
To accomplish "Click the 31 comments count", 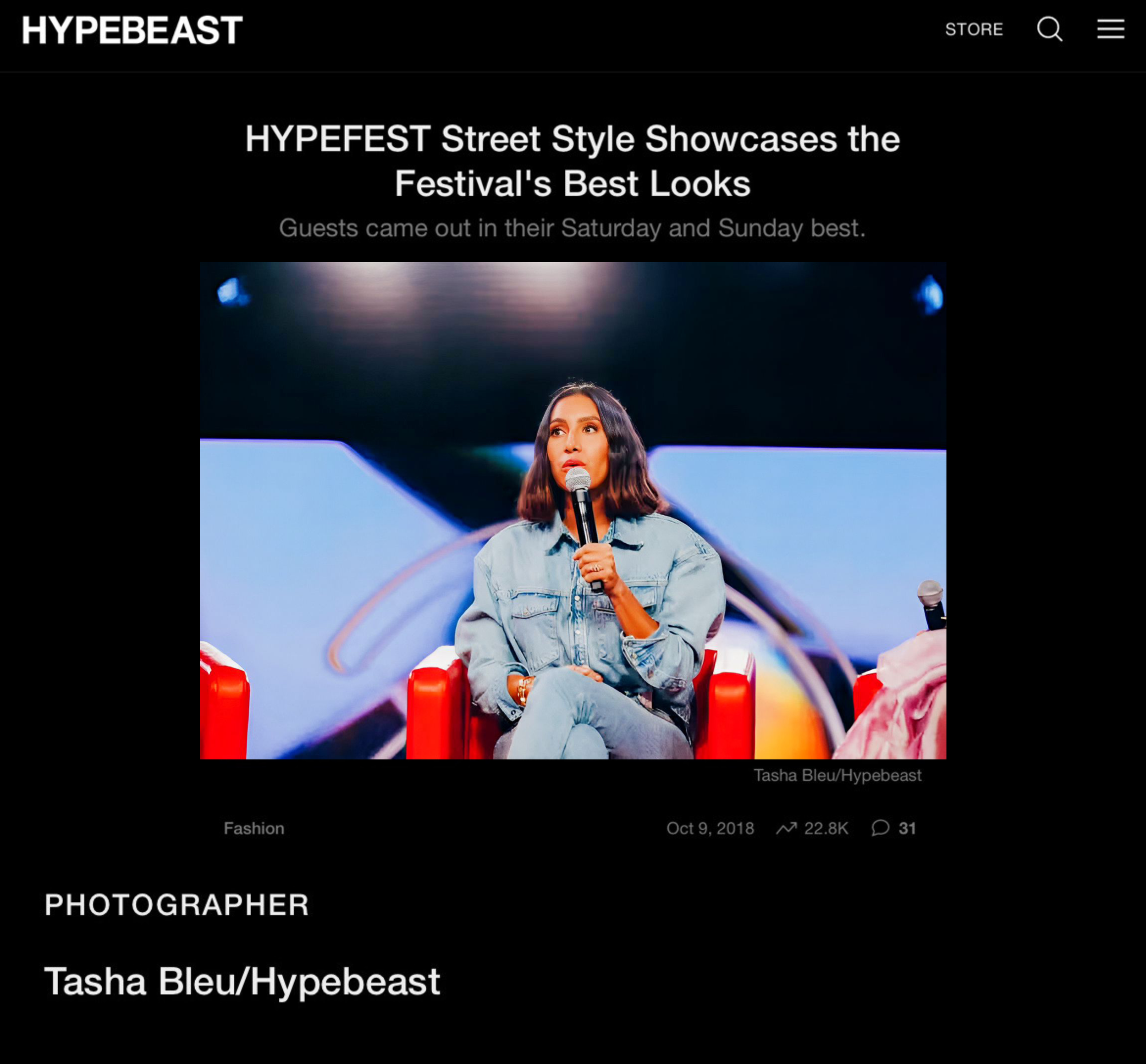I will (x=907, y=828).
